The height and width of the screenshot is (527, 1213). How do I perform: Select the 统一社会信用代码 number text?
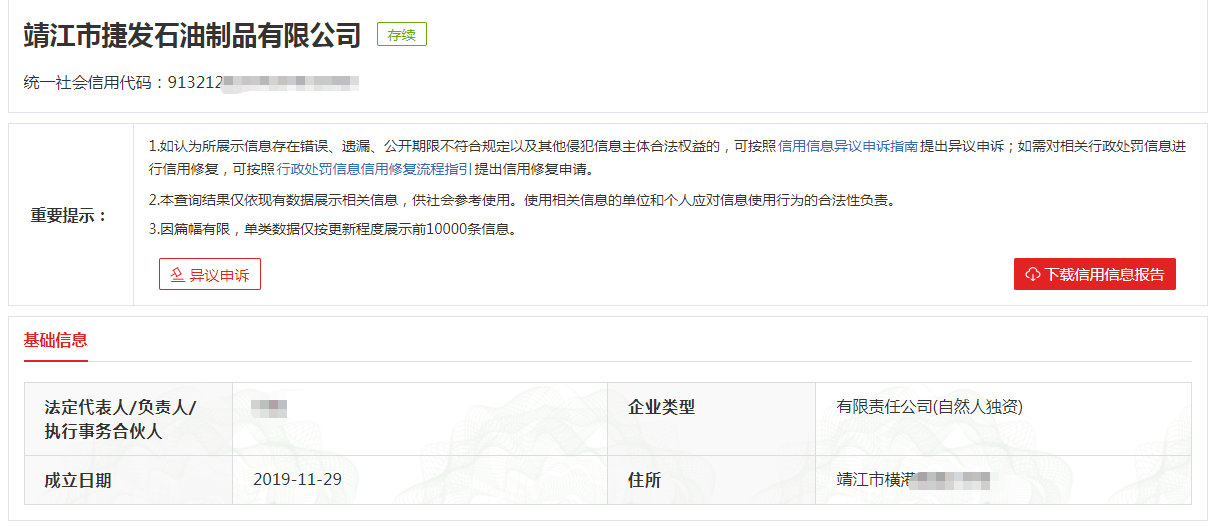pyautogui.click(x=263, y=83)
